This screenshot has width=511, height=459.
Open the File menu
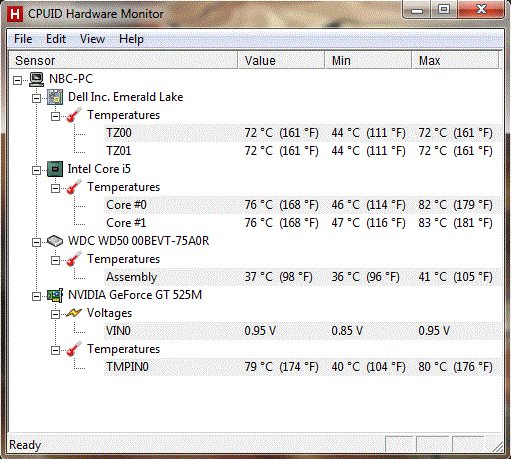coord(23,39)
